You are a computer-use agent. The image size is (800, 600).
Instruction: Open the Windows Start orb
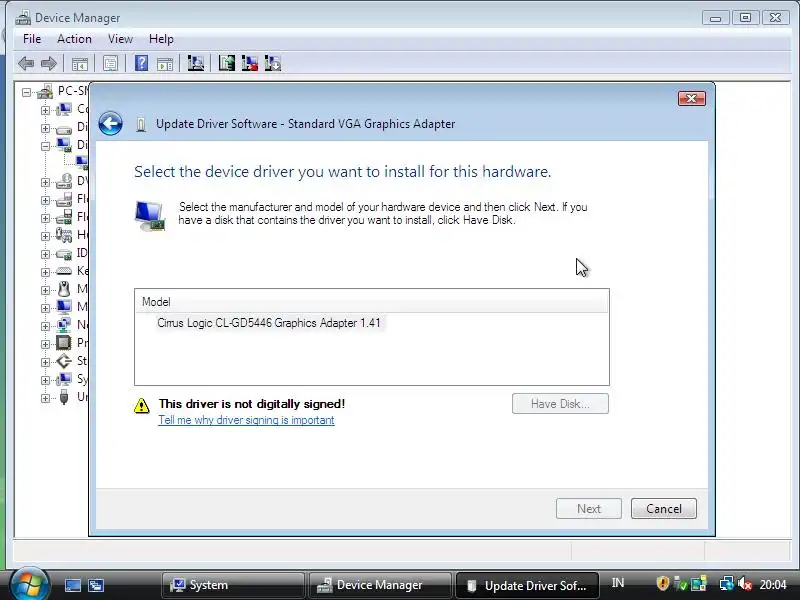(x=29, y=584)
